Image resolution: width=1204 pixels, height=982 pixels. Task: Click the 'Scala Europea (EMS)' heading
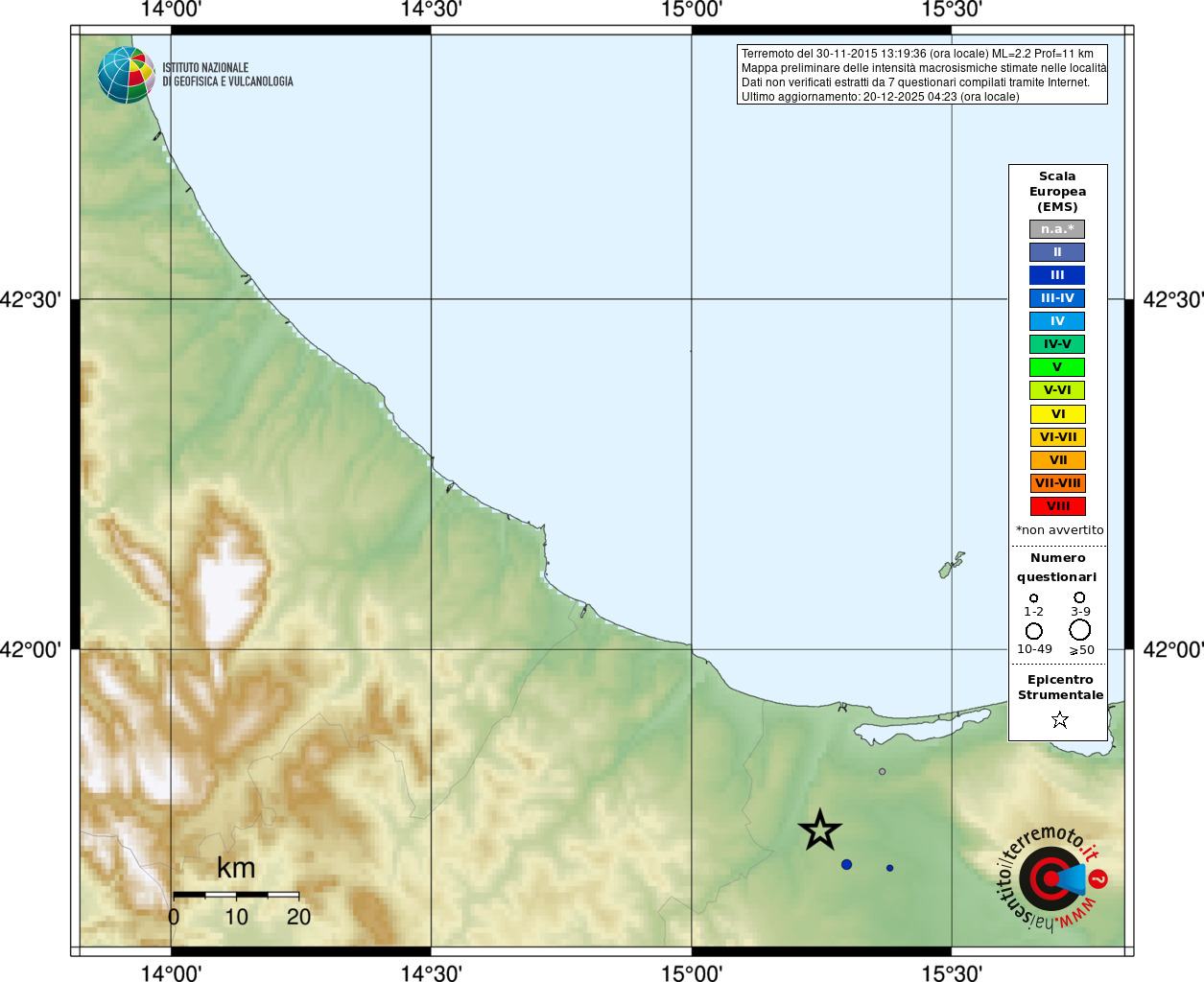point(1057,192)
